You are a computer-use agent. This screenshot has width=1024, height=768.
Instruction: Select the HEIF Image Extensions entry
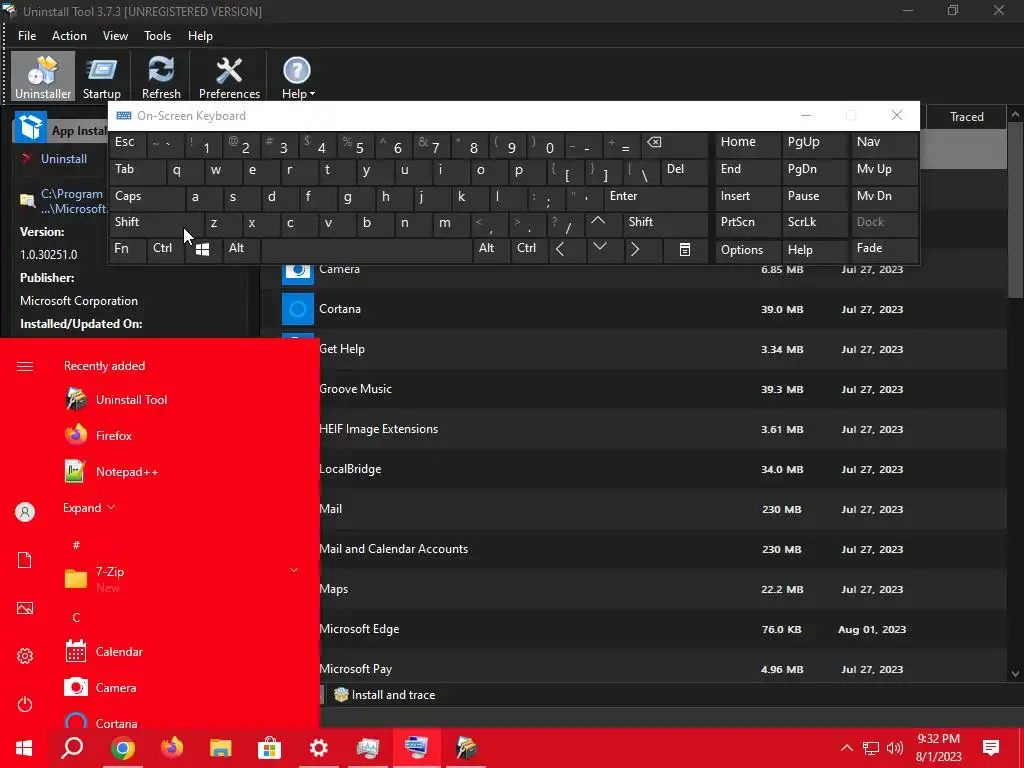coord(633,429)
